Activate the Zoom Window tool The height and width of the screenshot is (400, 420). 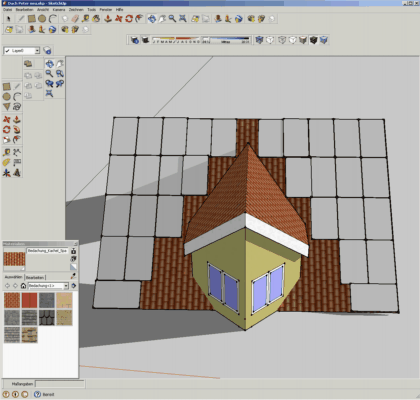[60, 74]
